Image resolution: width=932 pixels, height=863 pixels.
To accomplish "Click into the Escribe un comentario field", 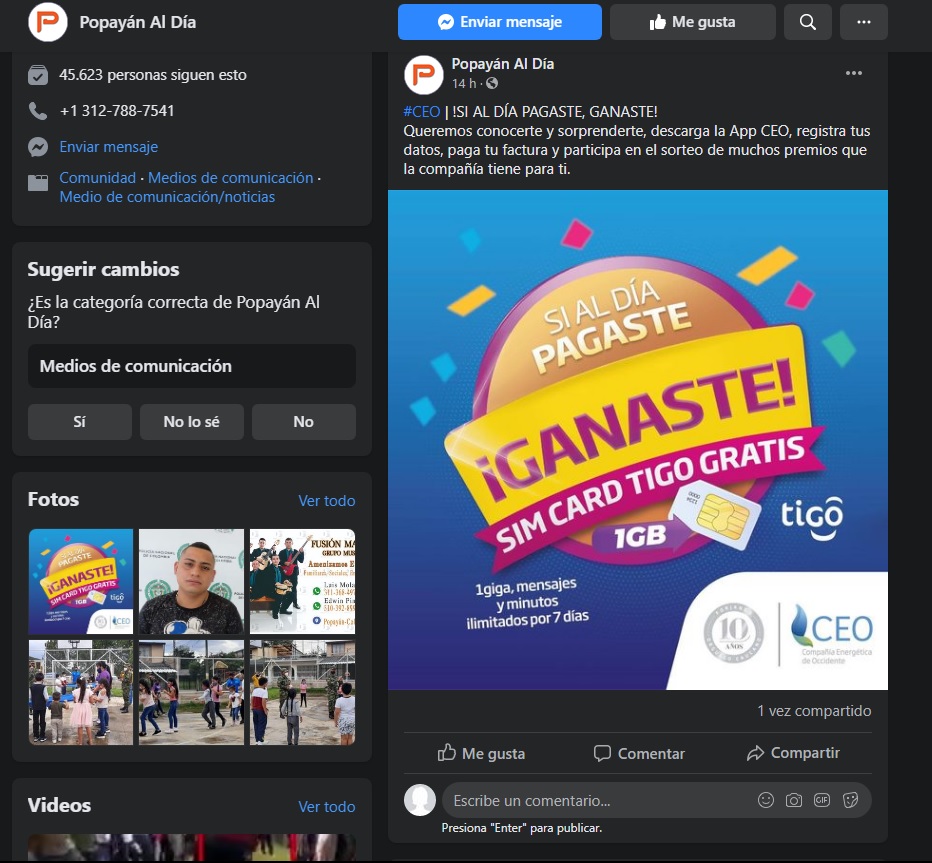I will point(657,800).
